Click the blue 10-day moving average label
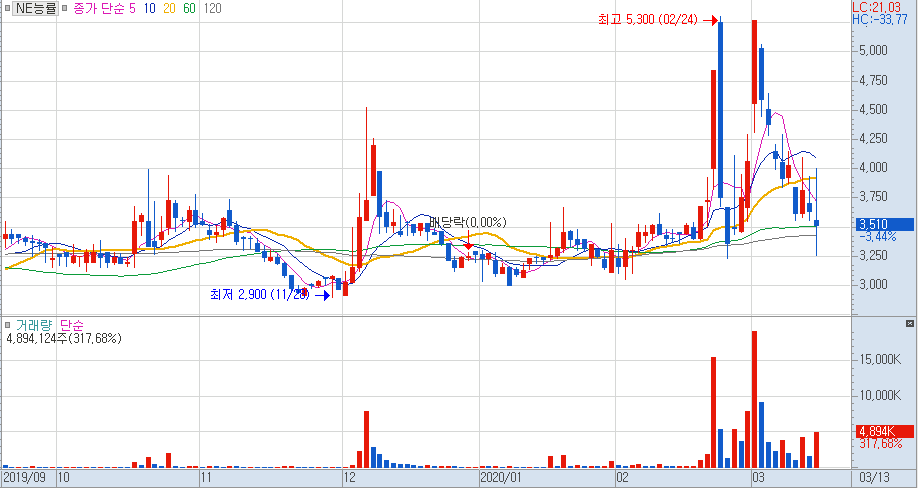 (x=149, y=9)
